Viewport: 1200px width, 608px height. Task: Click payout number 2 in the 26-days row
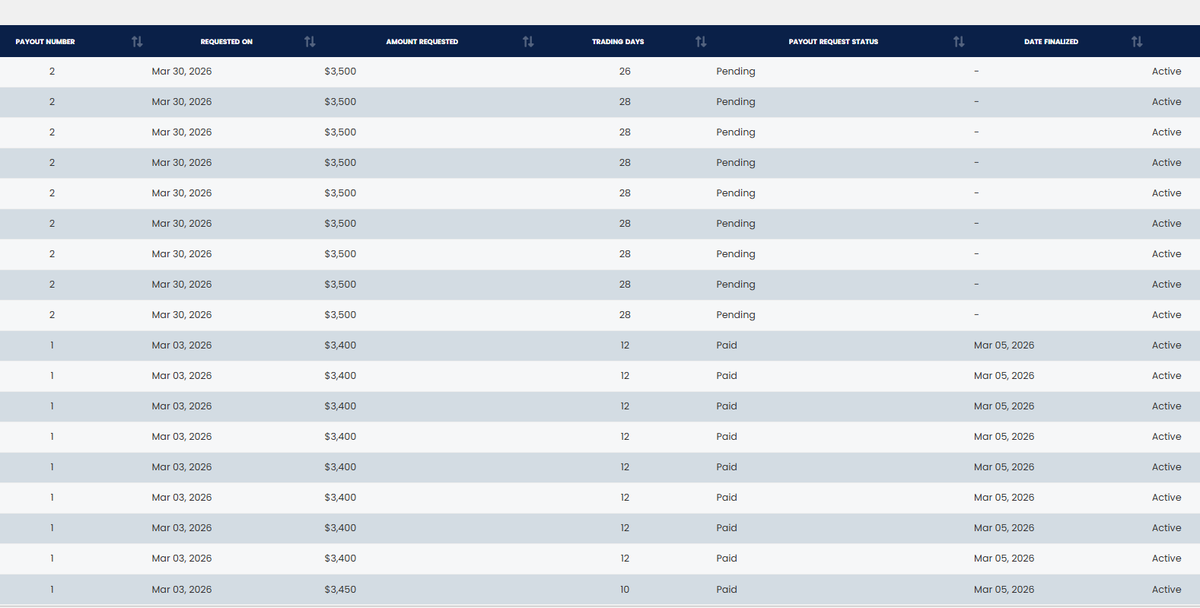[51, 72]
